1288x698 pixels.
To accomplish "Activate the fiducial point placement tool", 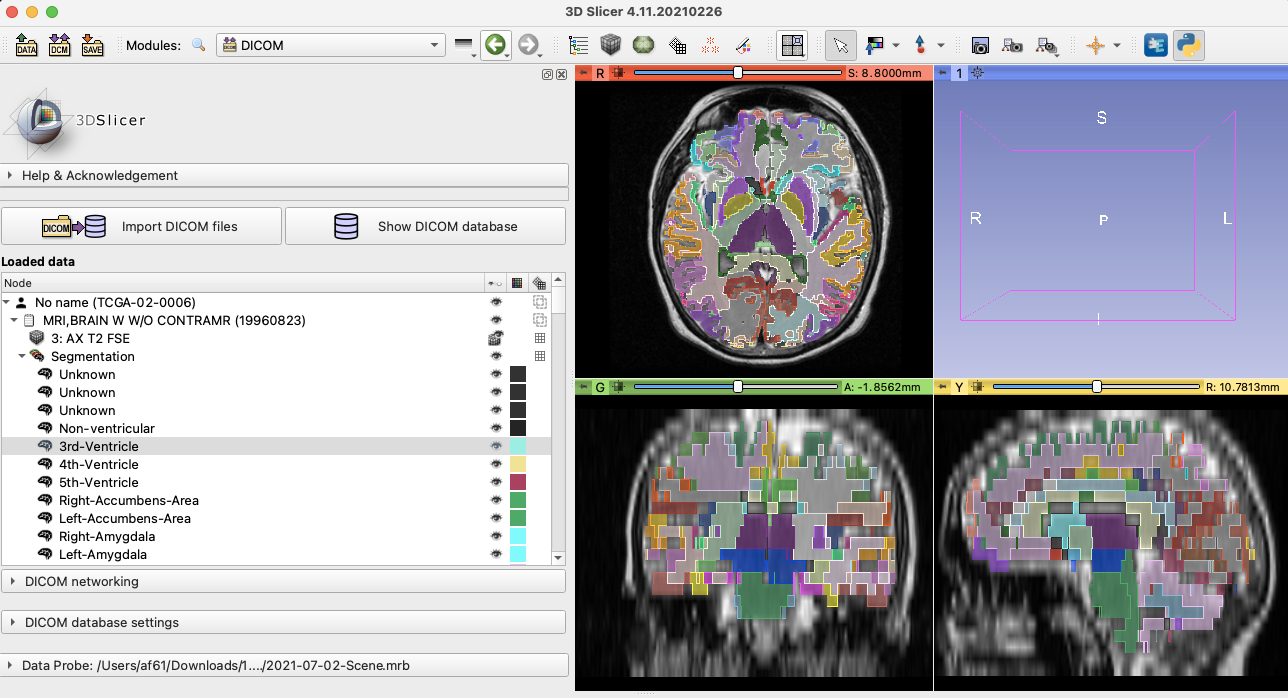I will click(x=920, y=45).
